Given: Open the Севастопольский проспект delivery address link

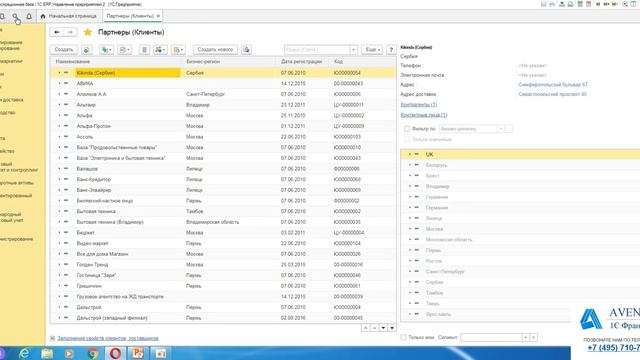Looking at the screenshot, I should (553, 94).
